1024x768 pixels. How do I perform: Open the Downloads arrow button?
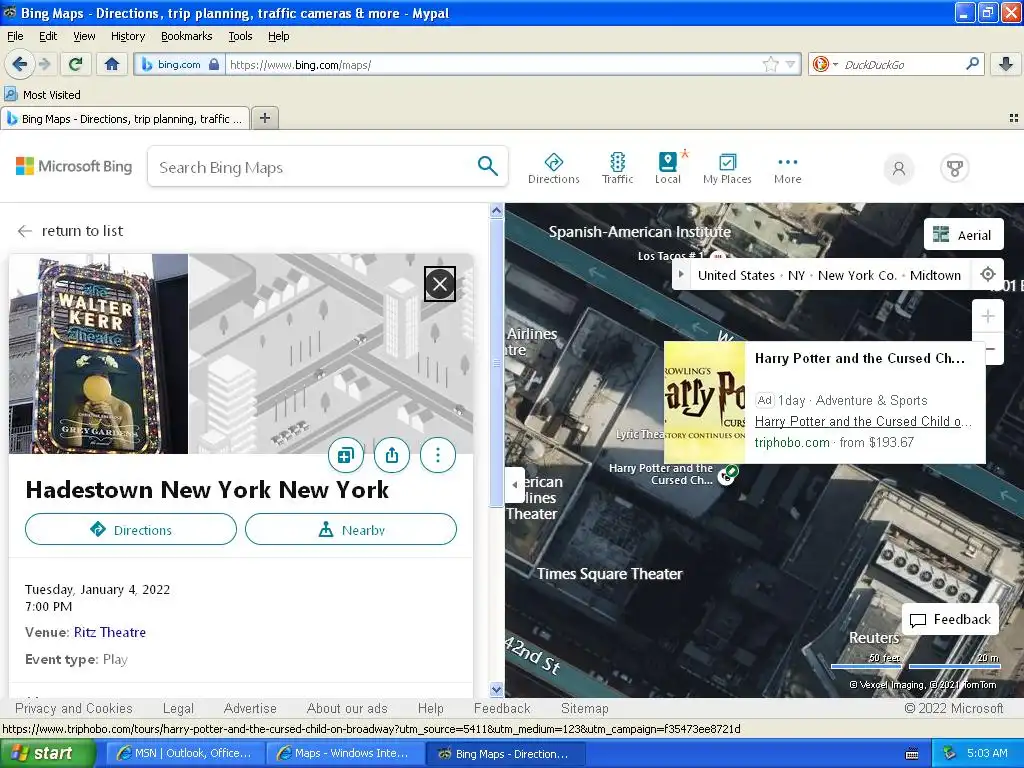pos(1006,64)
